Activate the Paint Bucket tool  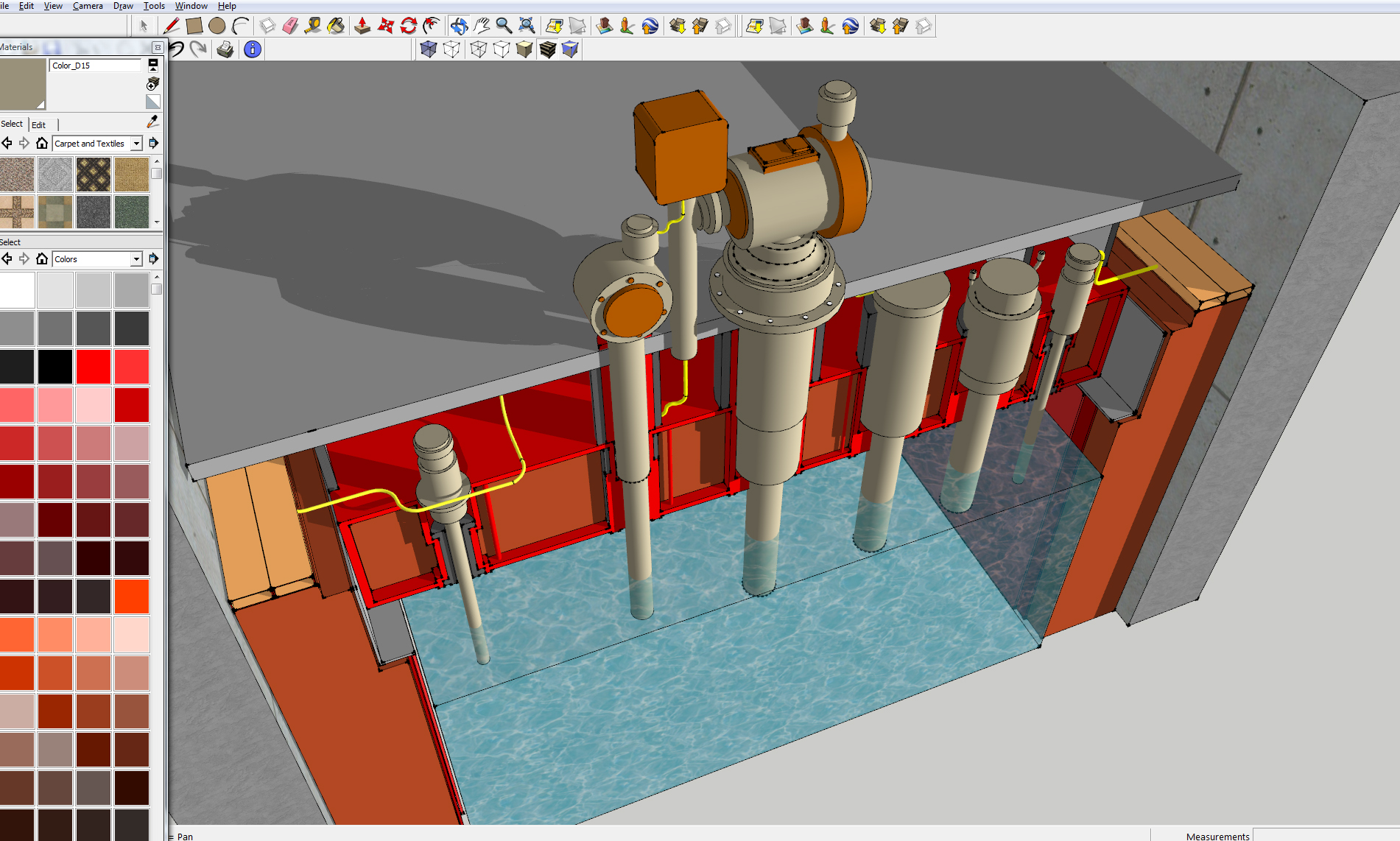click(336, 27)
